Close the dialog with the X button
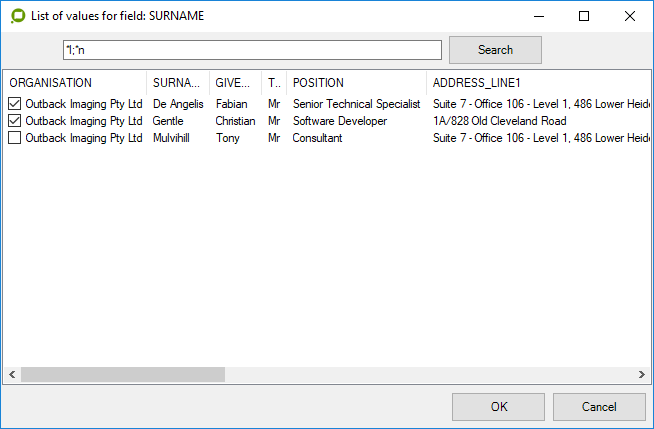 coord(630,16)
